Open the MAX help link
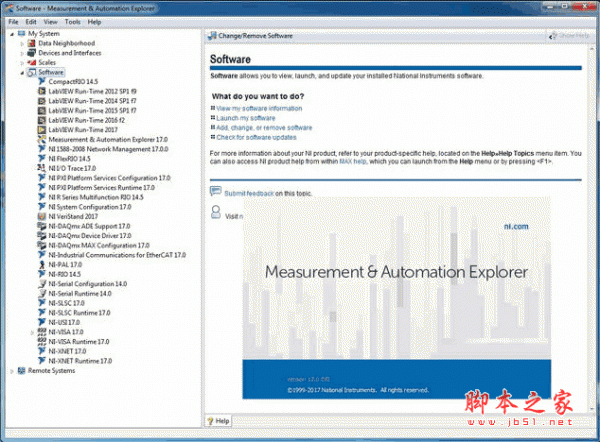 point(353,161)
